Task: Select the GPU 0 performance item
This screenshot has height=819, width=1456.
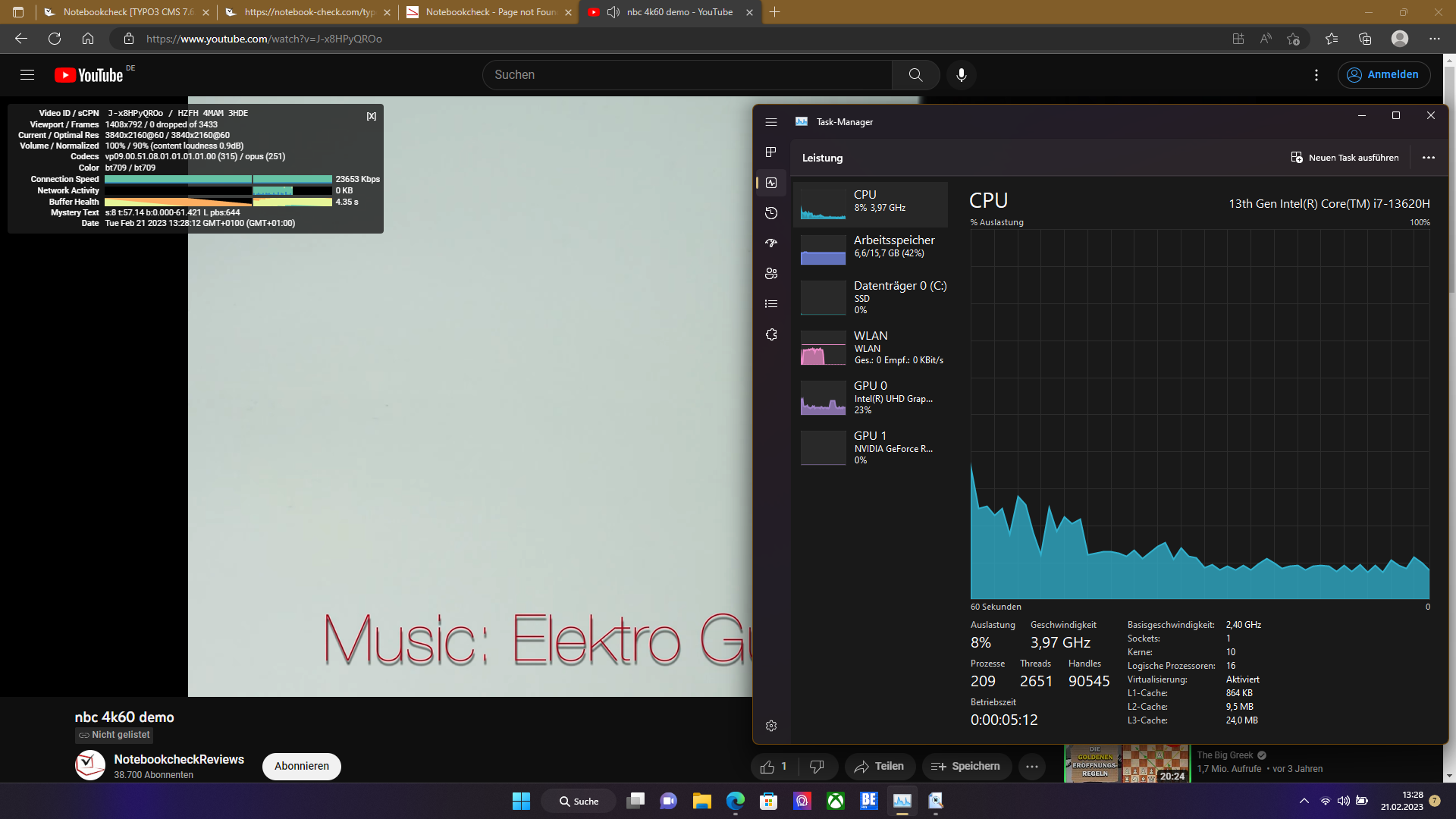Action: coord(871,397)
